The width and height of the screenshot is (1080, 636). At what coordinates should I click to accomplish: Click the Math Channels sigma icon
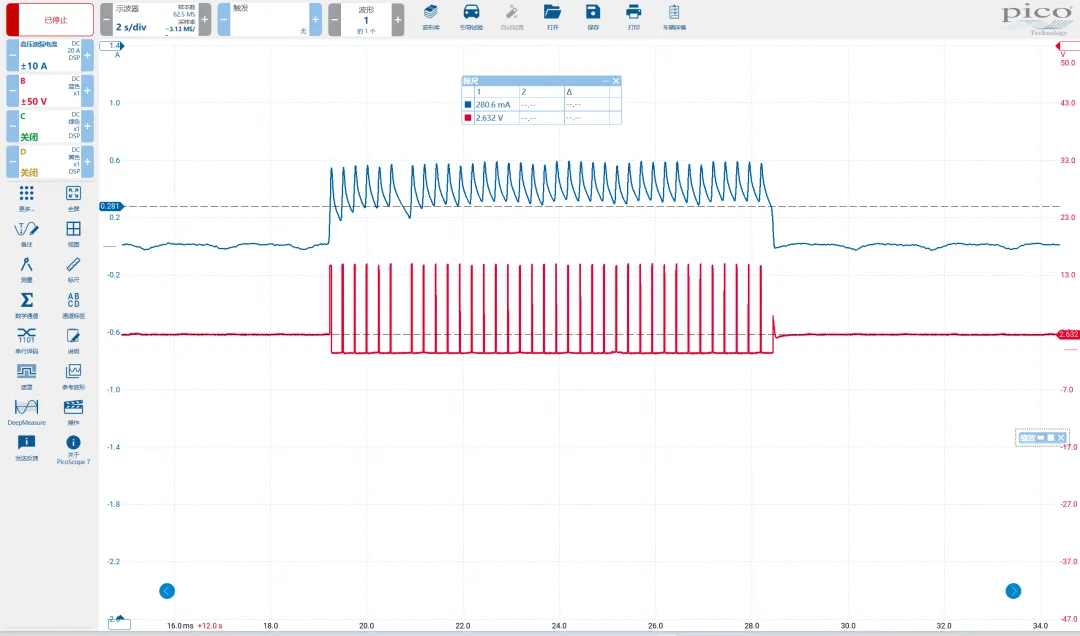tap(27, 303)
